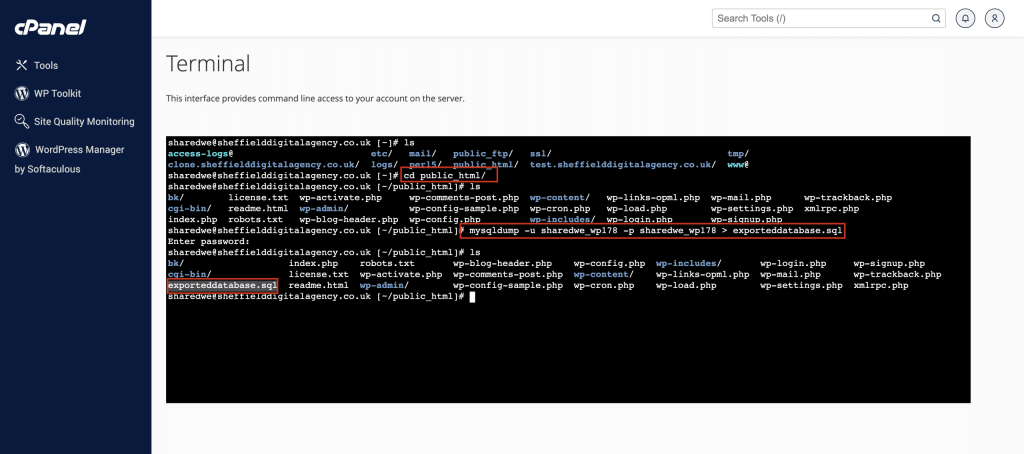Click 'Enter password:' line in terminal
This screenshot has height=454, width=1024.
click(208, 241)
